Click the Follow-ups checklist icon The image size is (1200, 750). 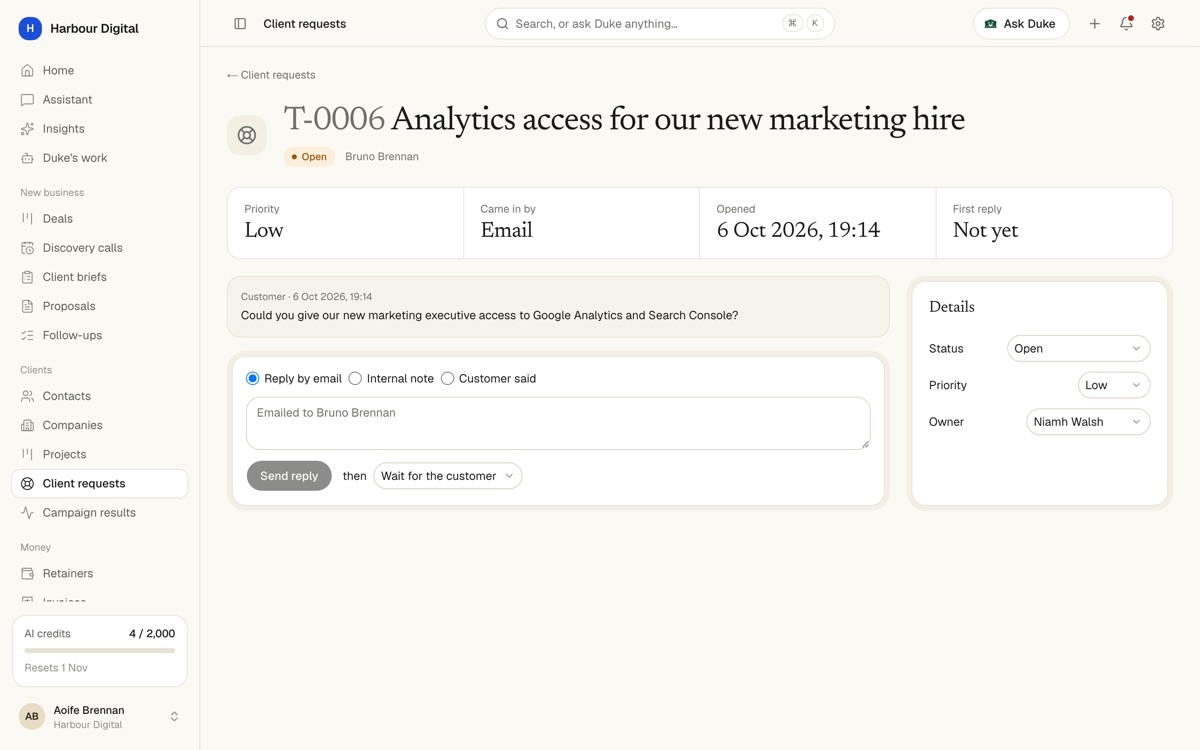click(x=27, y=335)
